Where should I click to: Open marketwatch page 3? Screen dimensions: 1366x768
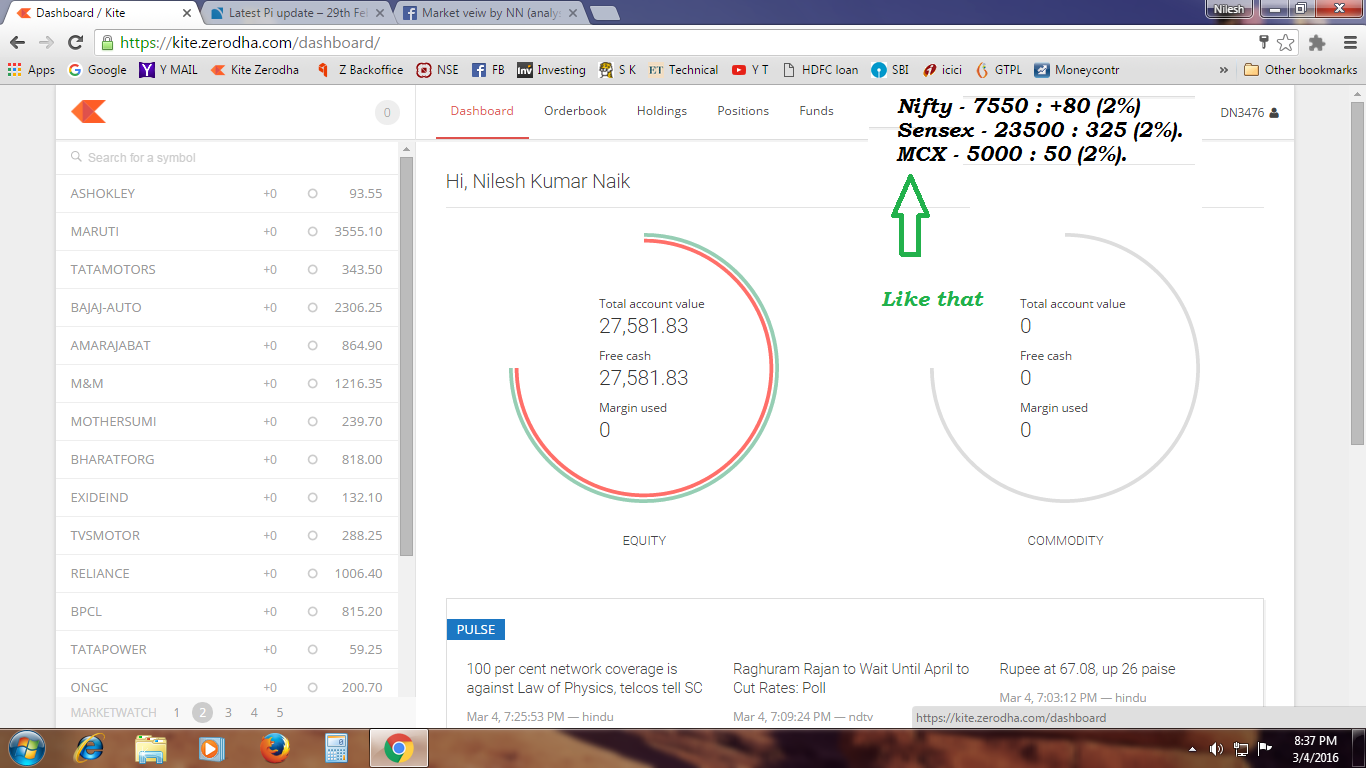[x=228, y=713]
